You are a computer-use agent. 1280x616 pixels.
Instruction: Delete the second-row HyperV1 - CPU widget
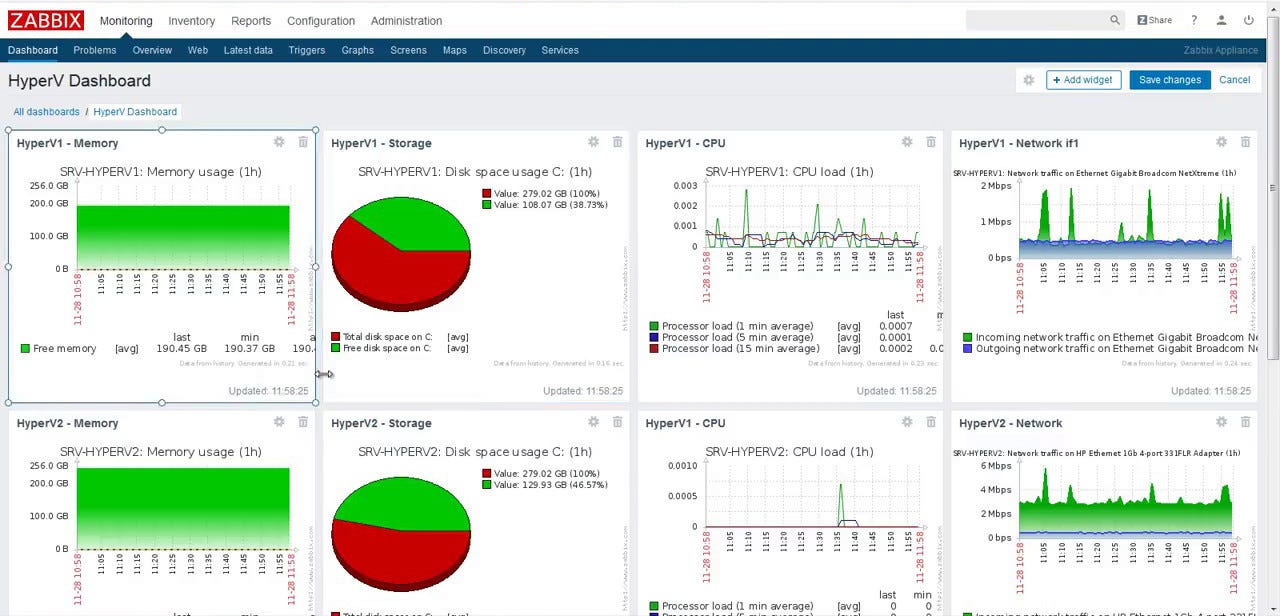(931, 422)
